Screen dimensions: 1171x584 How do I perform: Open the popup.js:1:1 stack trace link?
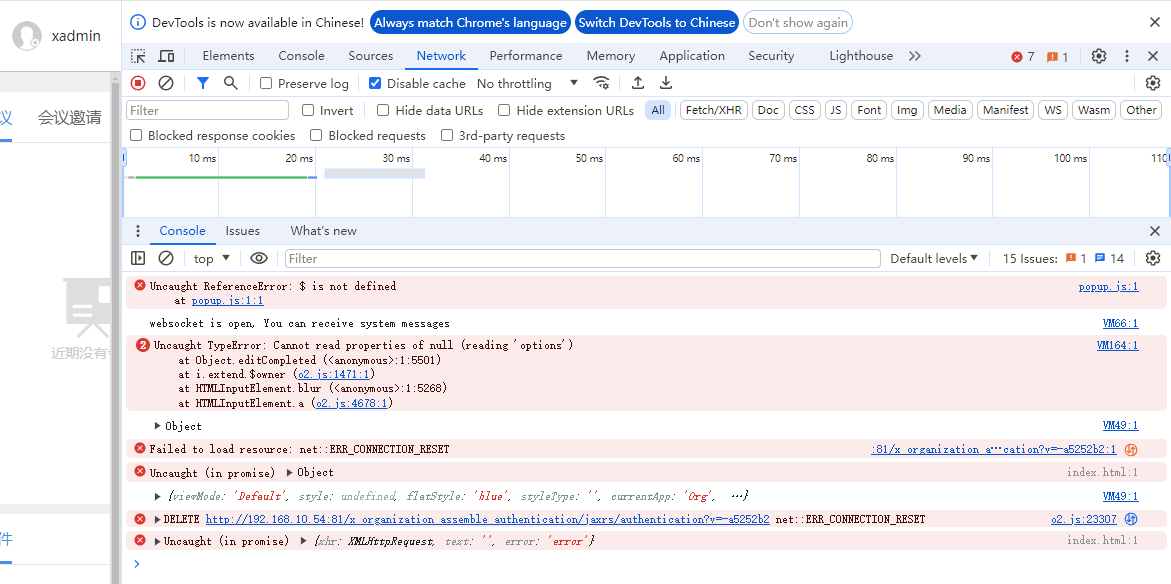click(x=227, y=300)
